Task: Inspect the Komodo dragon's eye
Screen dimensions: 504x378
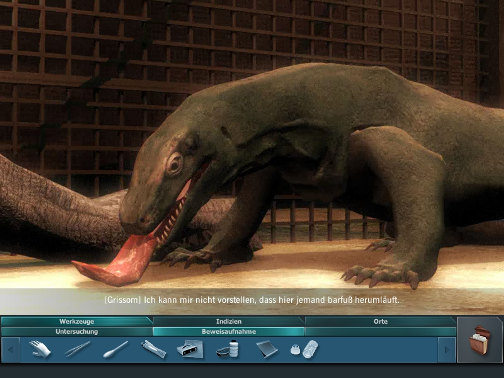Action: click(174, 164)
